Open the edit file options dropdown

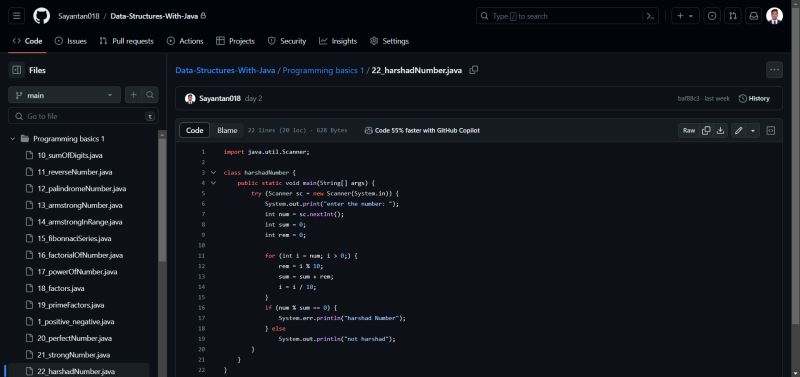(x=753, y=131)
